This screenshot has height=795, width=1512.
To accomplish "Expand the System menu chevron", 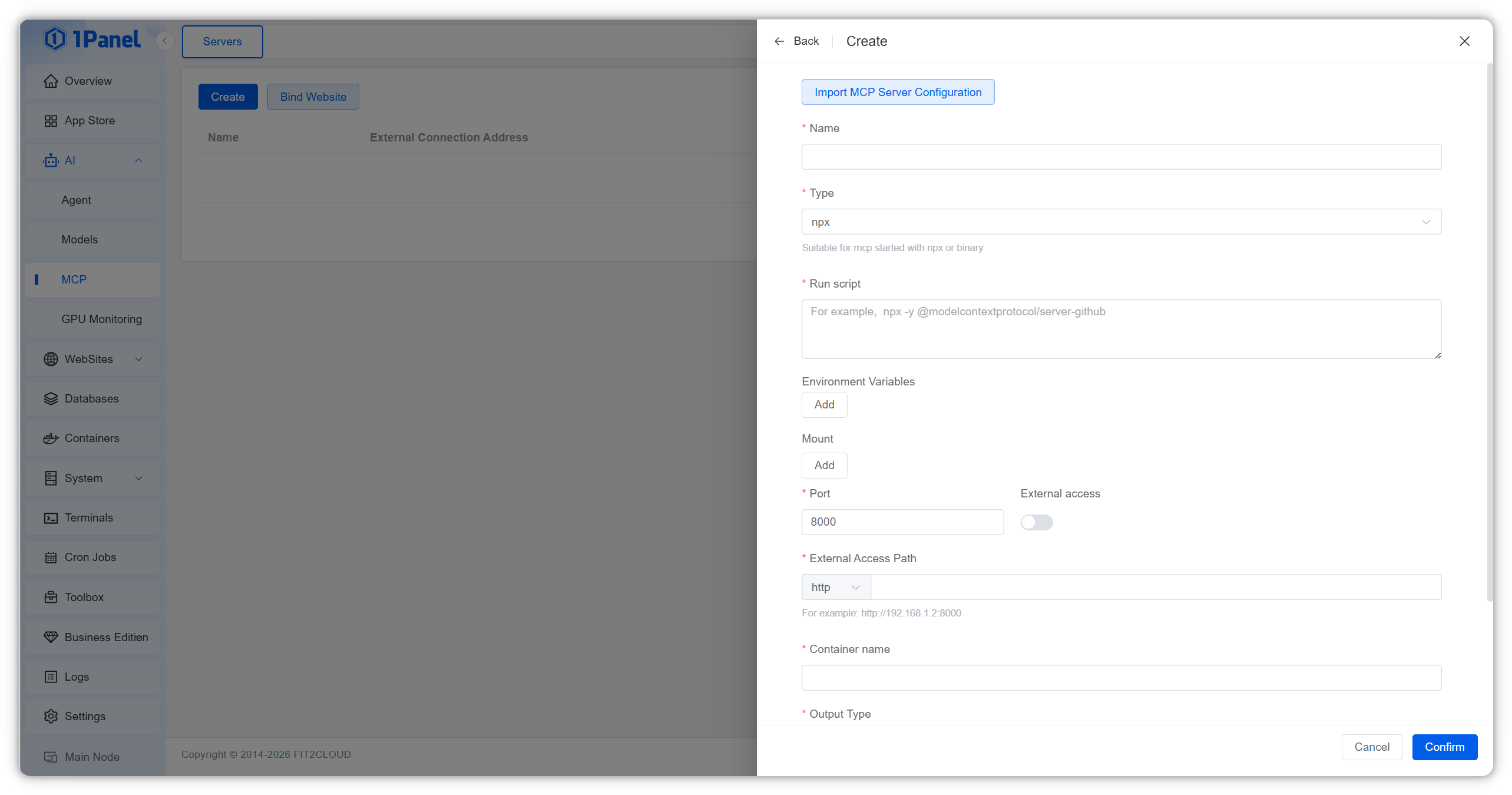I will (138, 478).
